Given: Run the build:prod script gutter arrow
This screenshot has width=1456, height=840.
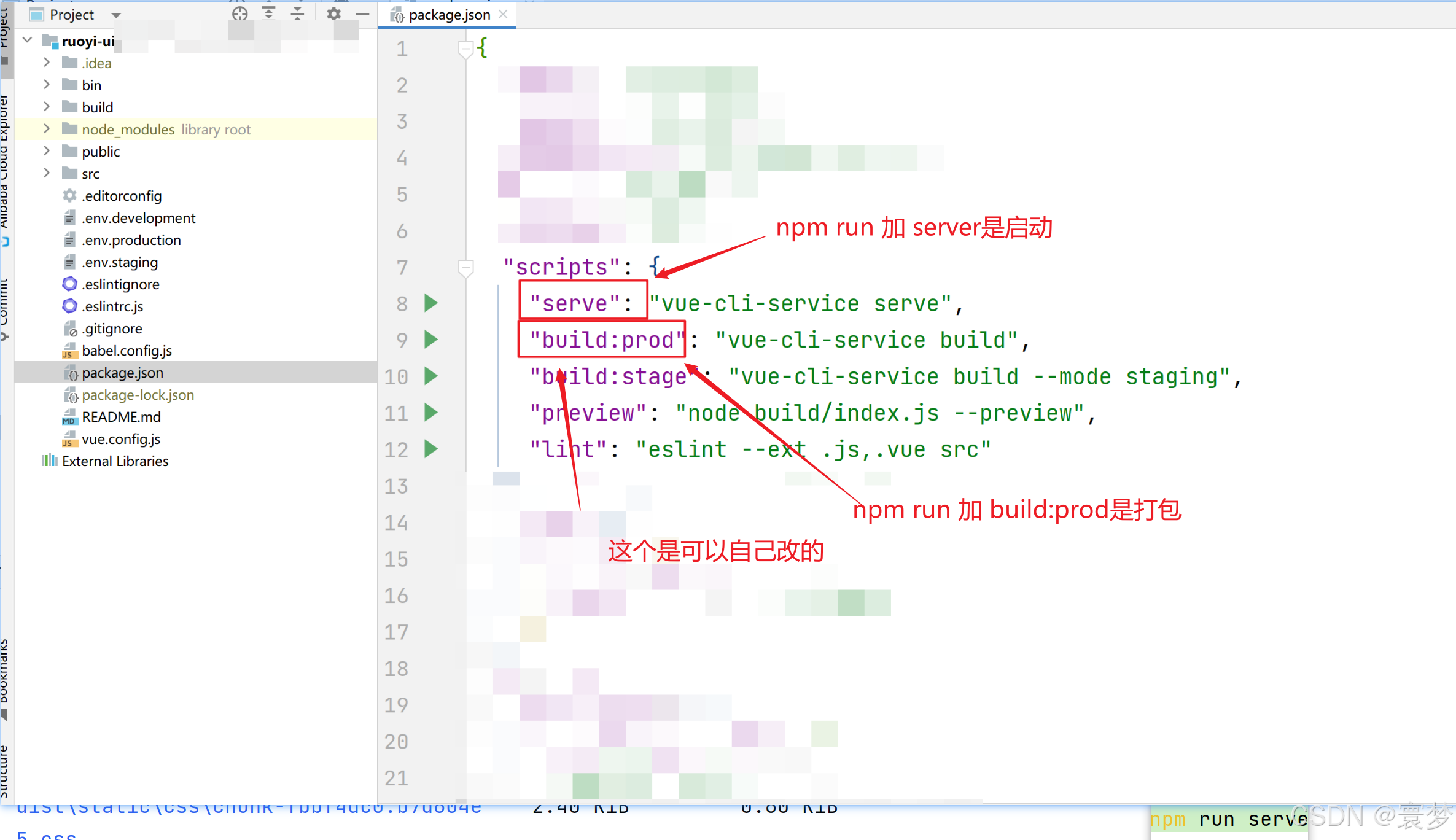Looking at the screenshot, I should [x=431, y=339].
